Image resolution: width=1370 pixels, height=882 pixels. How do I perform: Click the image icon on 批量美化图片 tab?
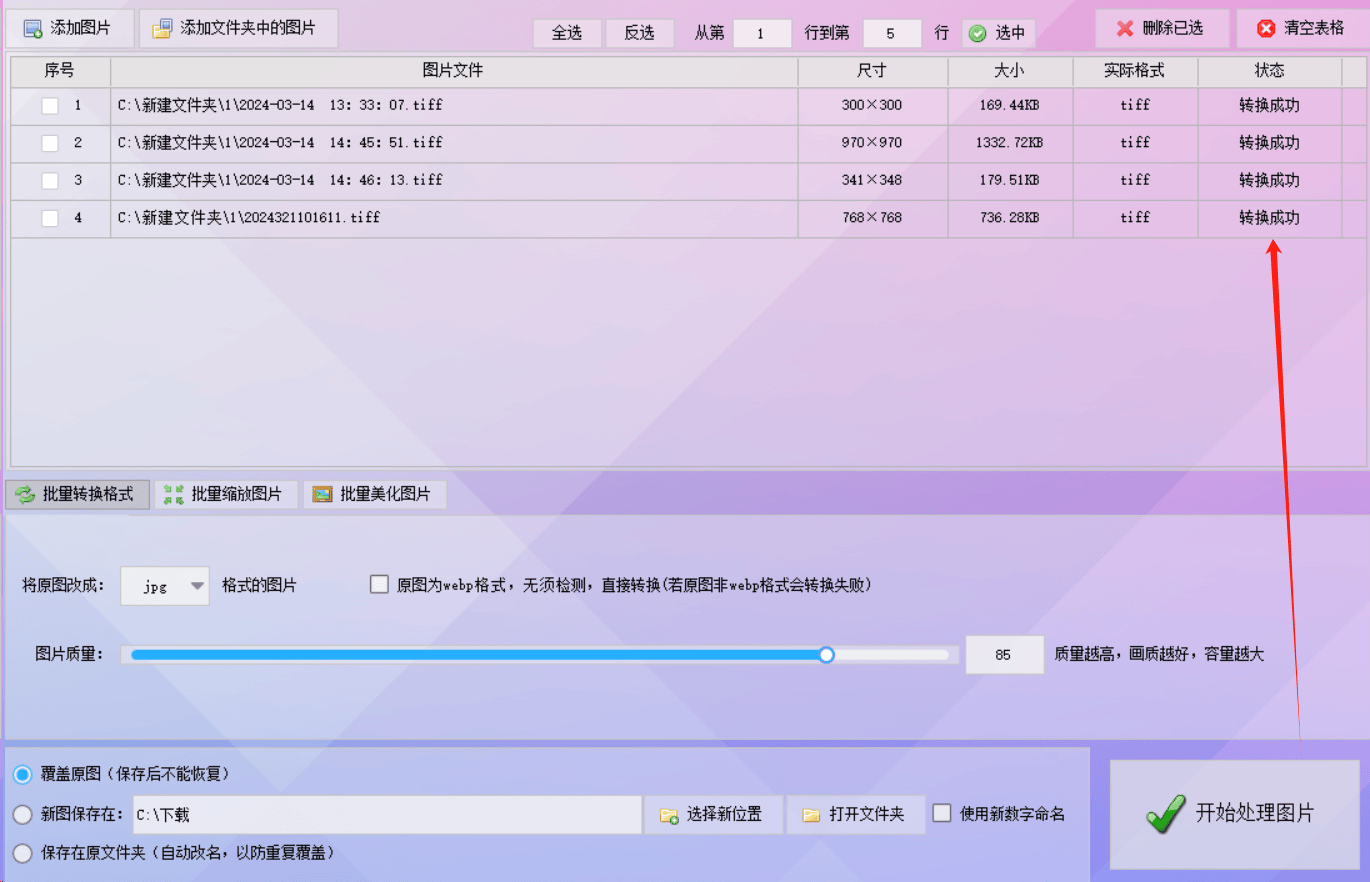tap(323, 493)
